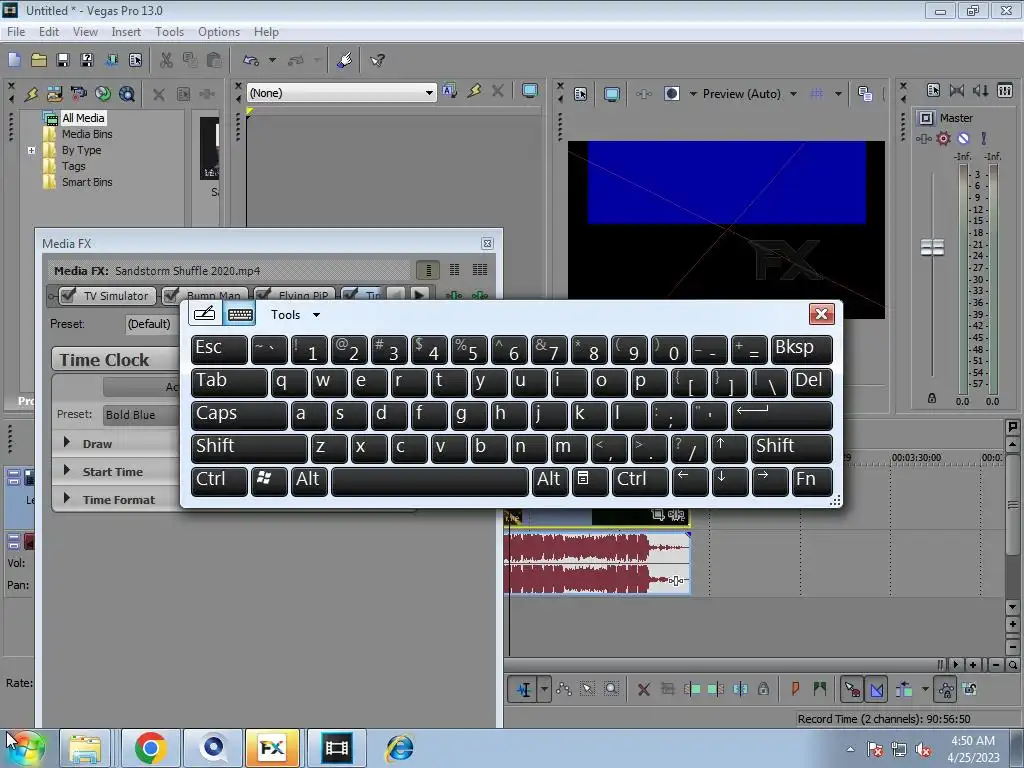Click the trimmer external monitor icon

click(530, 91)
